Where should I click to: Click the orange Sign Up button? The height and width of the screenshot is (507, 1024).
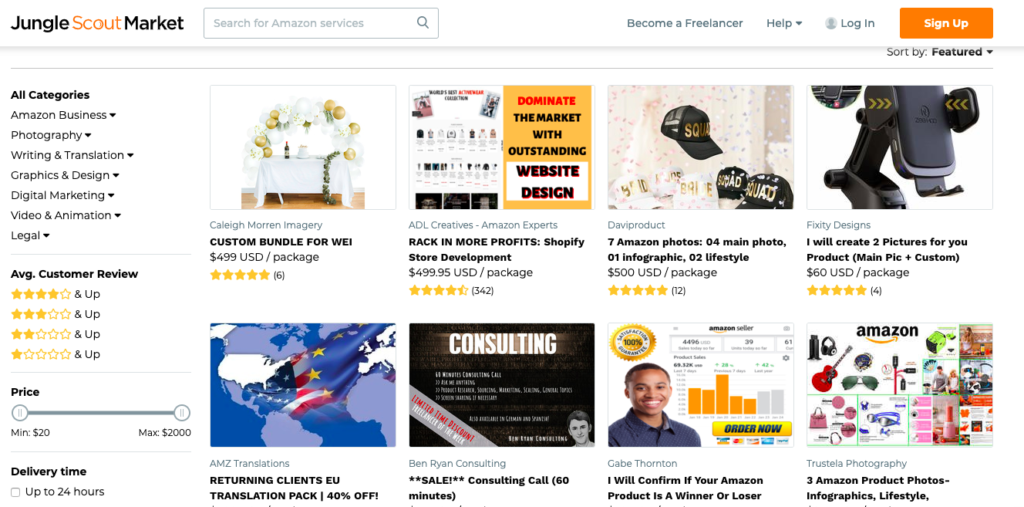coord(946,24)
